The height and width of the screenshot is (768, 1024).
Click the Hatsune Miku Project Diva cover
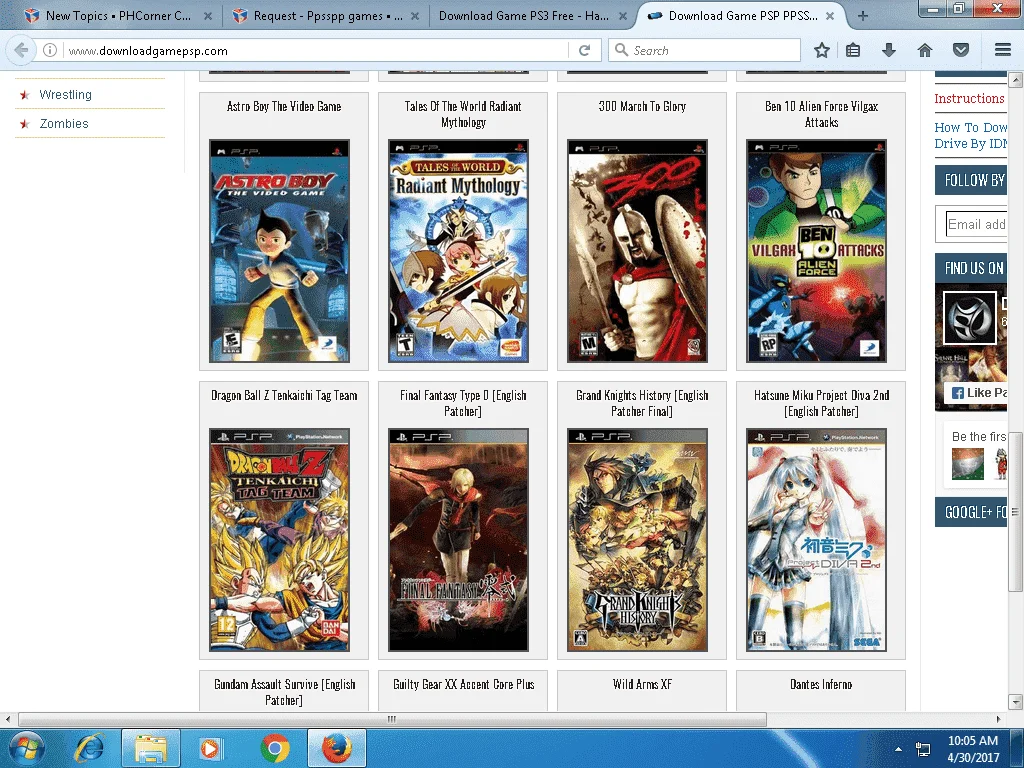(x=816, y=540)
